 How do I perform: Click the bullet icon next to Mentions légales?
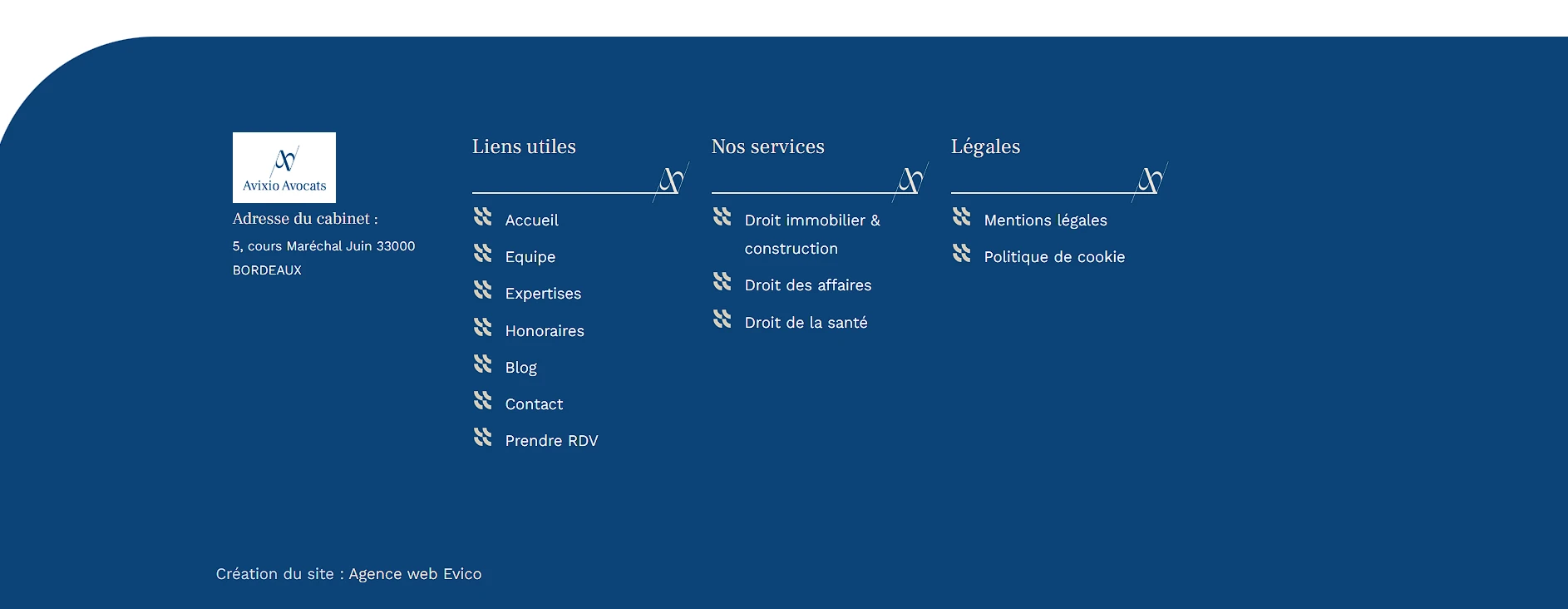click(x=961, y=217)
